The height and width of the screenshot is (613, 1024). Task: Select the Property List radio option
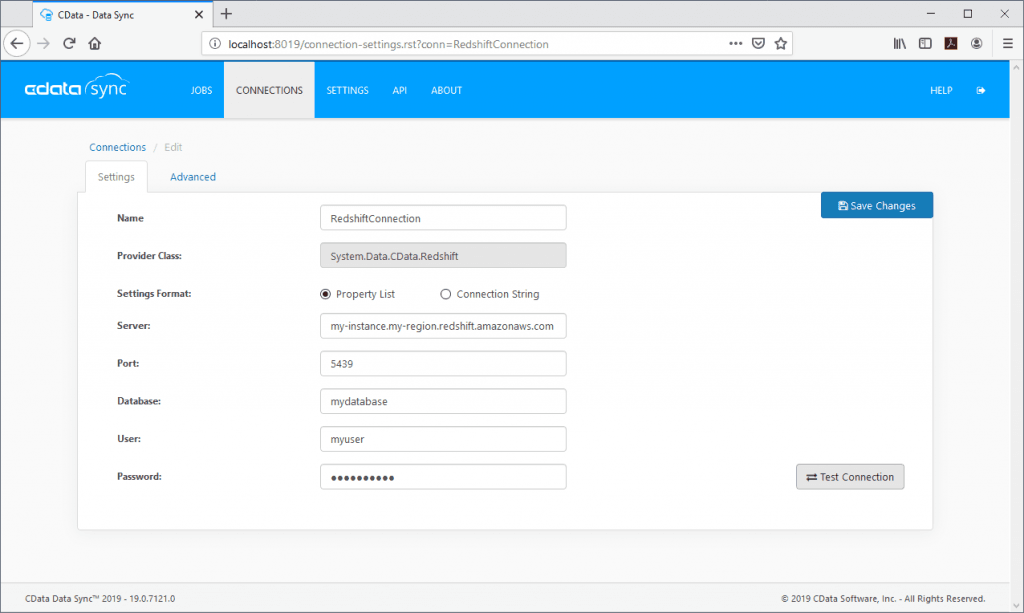[x=325, y=294]
